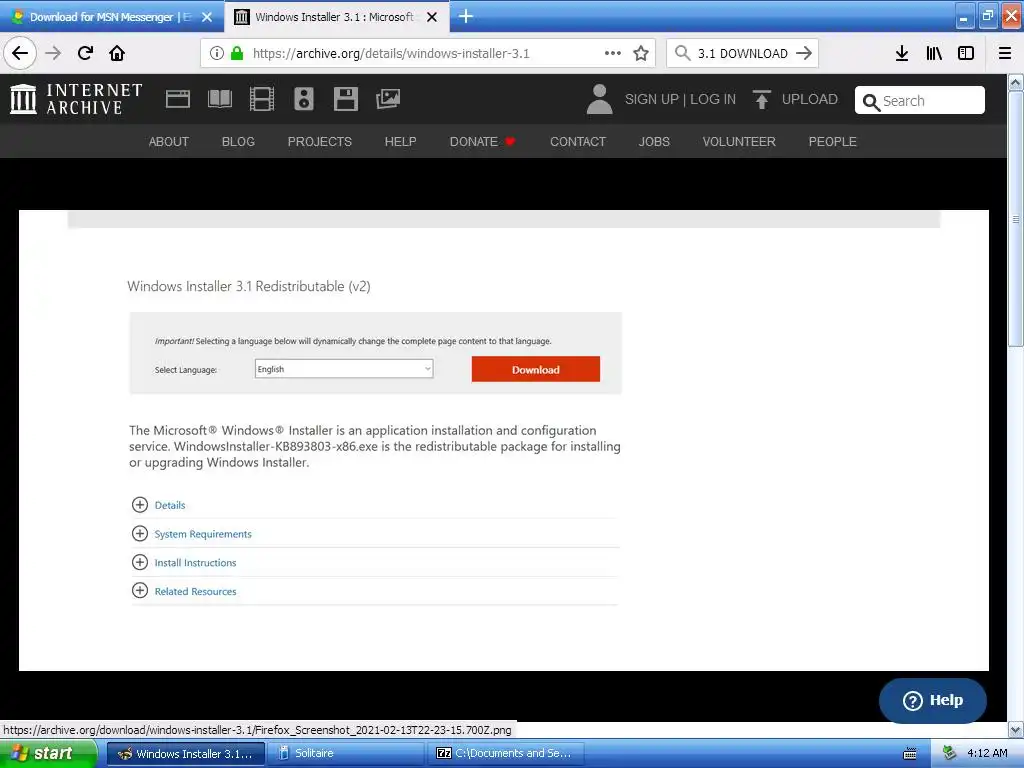The width and height of the screenshot is (1024, 768).
Task: Click the search bar magnifier icon
Action: [x=682, y=53]
